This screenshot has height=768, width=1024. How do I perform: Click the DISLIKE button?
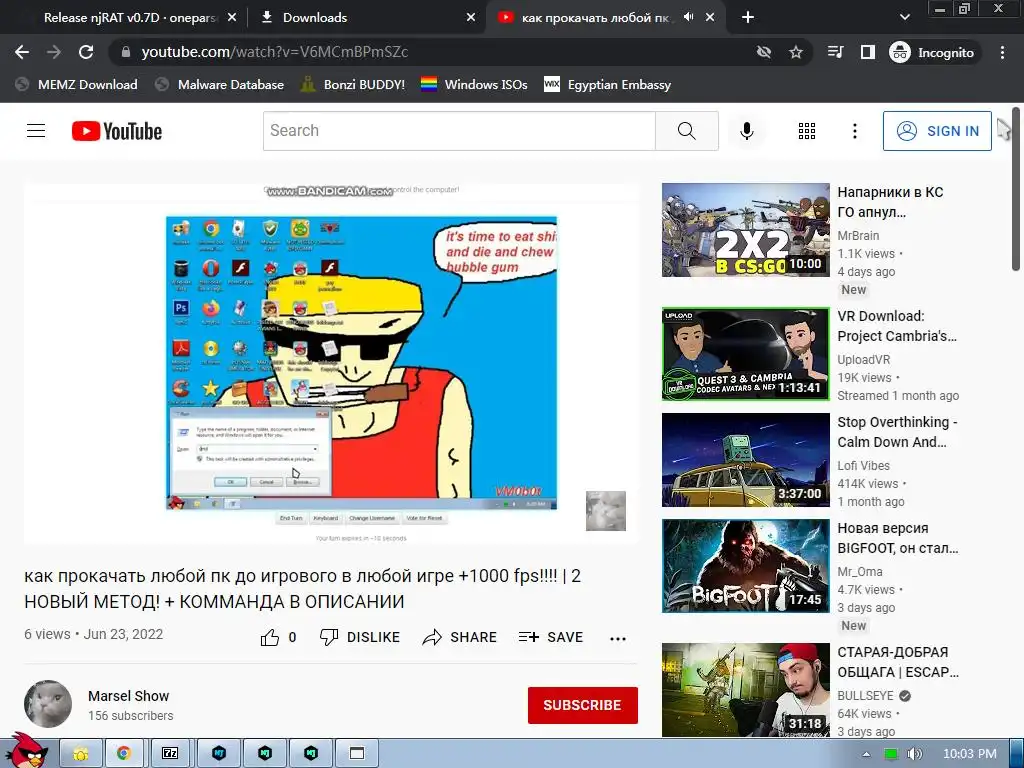pyautogui.click(x=359, y=637)
